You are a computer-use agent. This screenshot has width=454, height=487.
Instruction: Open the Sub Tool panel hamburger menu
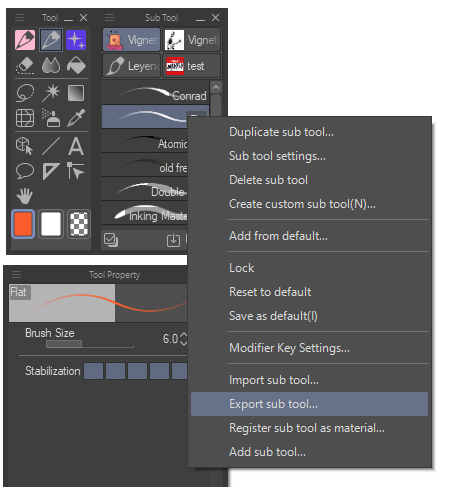tap(109, 17)
